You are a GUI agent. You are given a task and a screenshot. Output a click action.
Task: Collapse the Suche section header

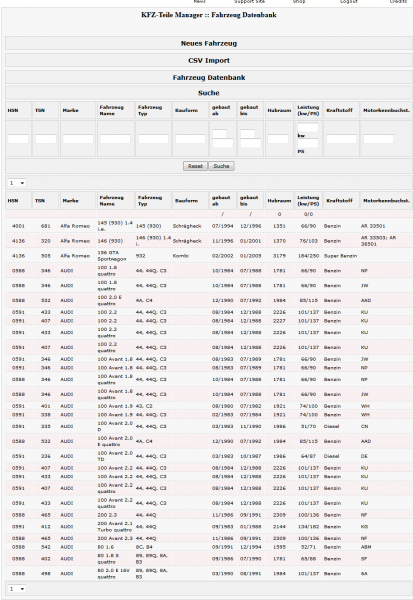tap(209, 93)
